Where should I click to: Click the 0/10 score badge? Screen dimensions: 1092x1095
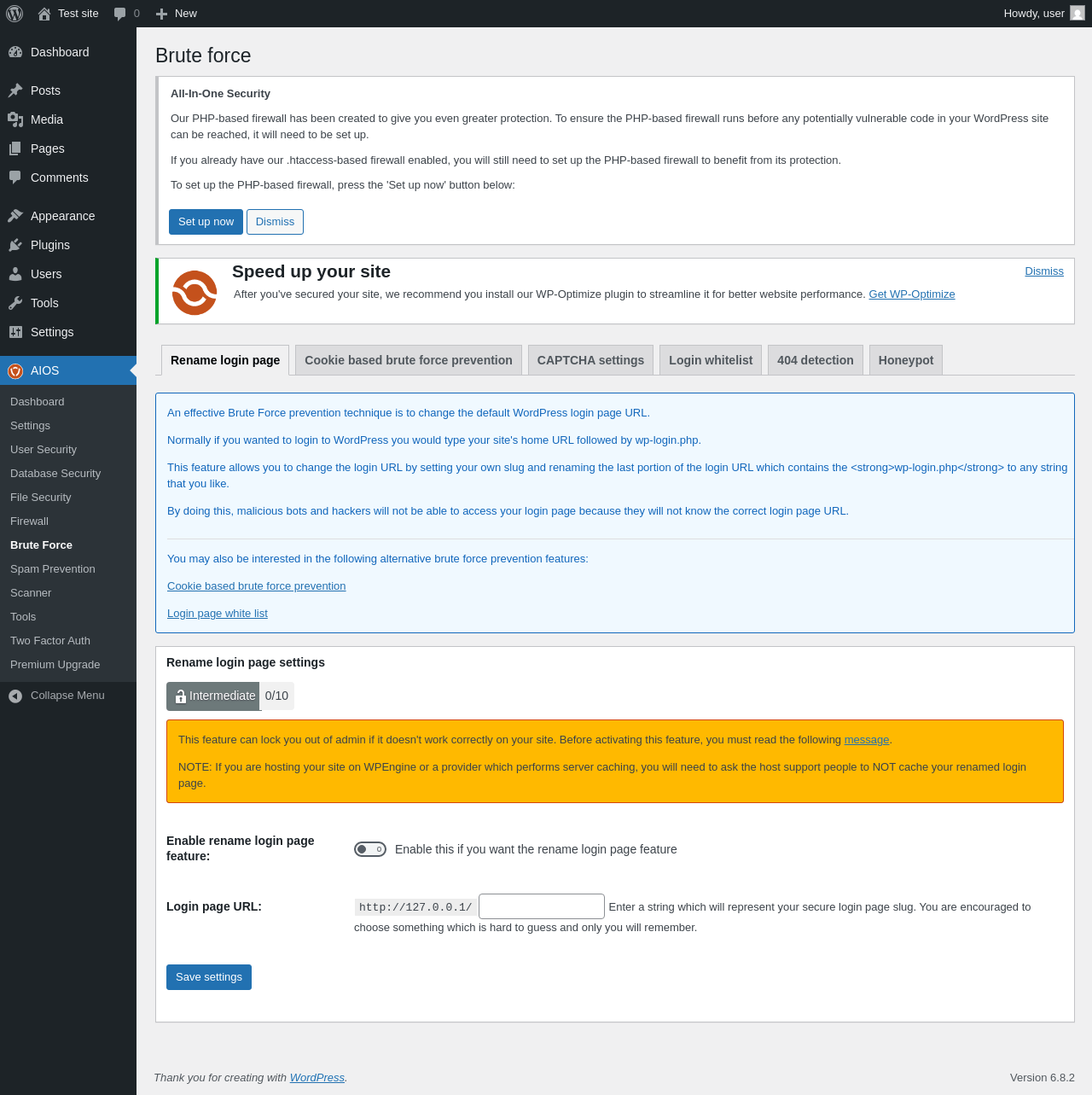pyautogui.click(x=277, y=696)
